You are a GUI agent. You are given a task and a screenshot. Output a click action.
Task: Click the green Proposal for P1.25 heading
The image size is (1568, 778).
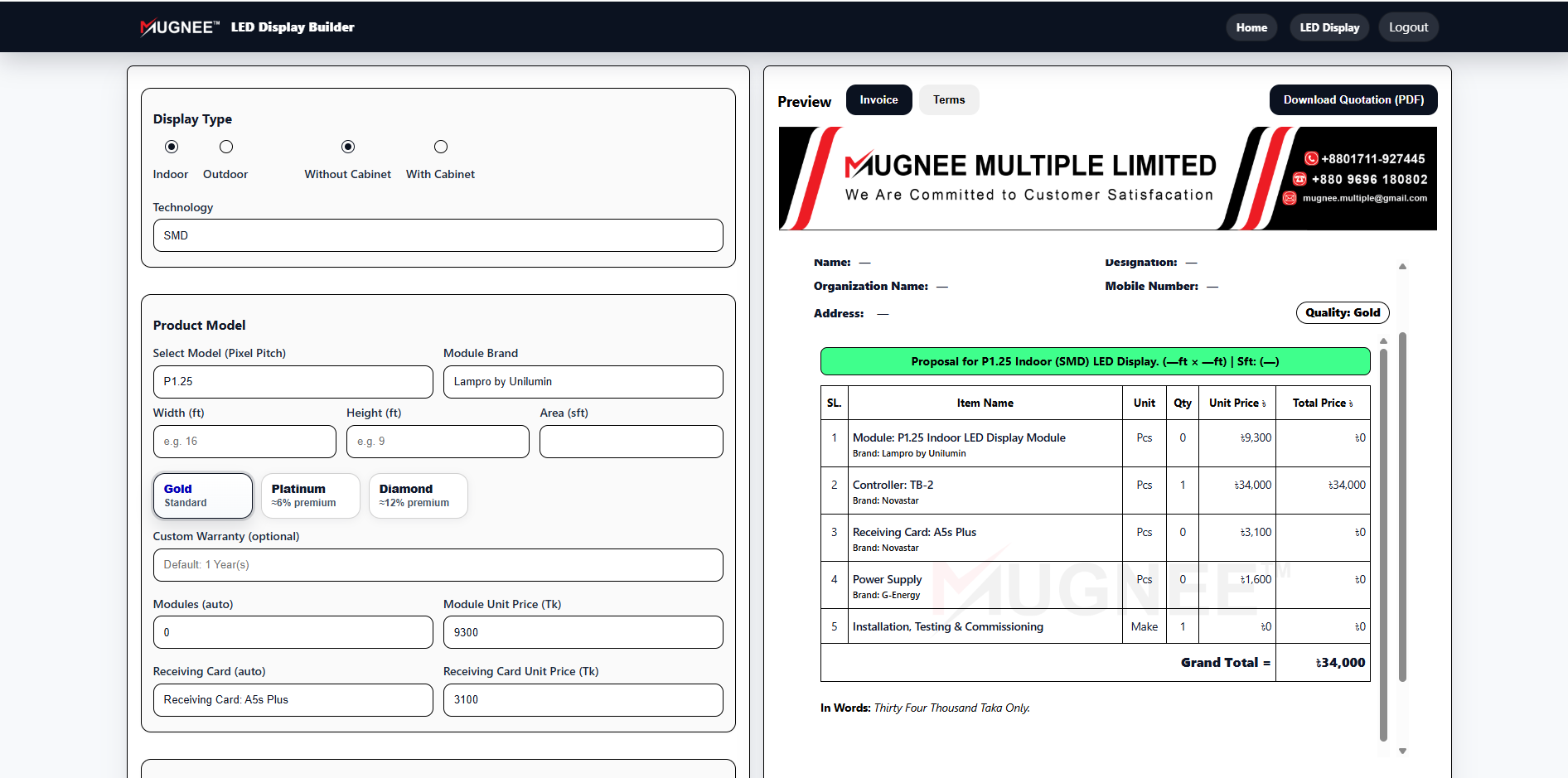(x=1095, y=361)
